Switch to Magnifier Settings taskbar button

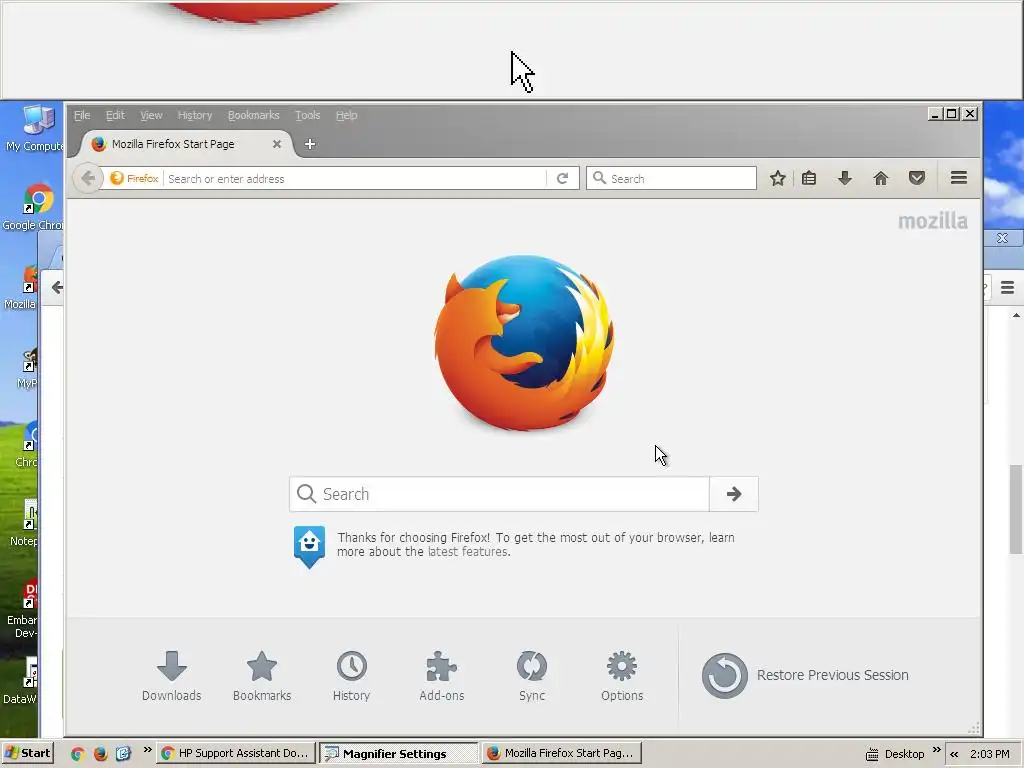click(x=398, y=753)
